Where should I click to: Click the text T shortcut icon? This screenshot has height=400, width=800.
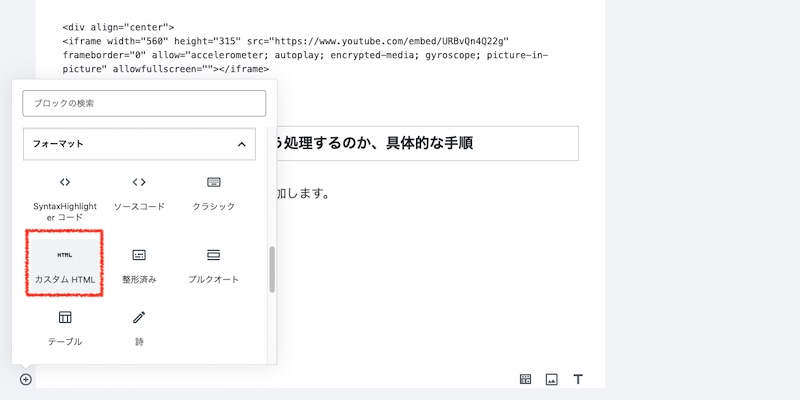coord(578,379)
